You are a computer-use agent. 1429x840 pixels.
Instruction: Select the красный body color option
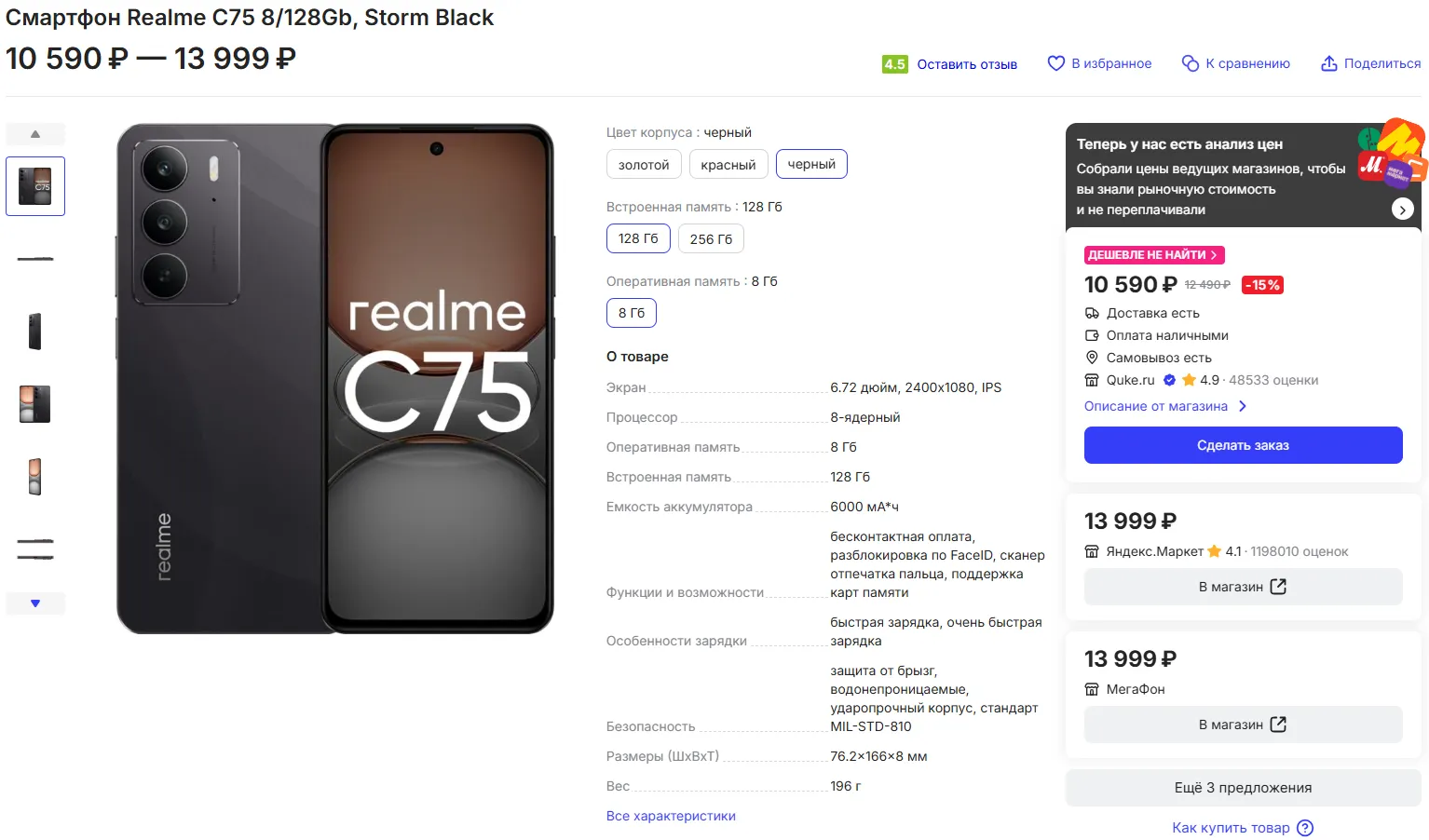click(x=728, y=165)
